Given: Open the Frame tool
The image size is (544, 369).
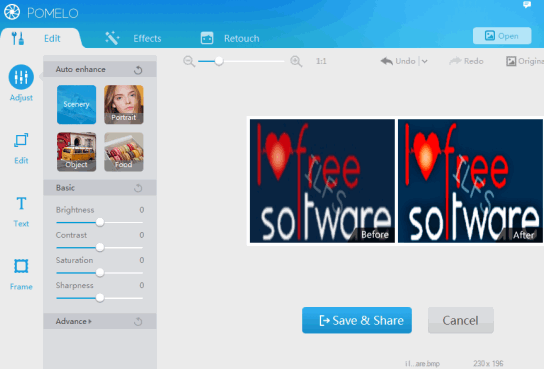Looking at the screenshot, I should [21, 266].
